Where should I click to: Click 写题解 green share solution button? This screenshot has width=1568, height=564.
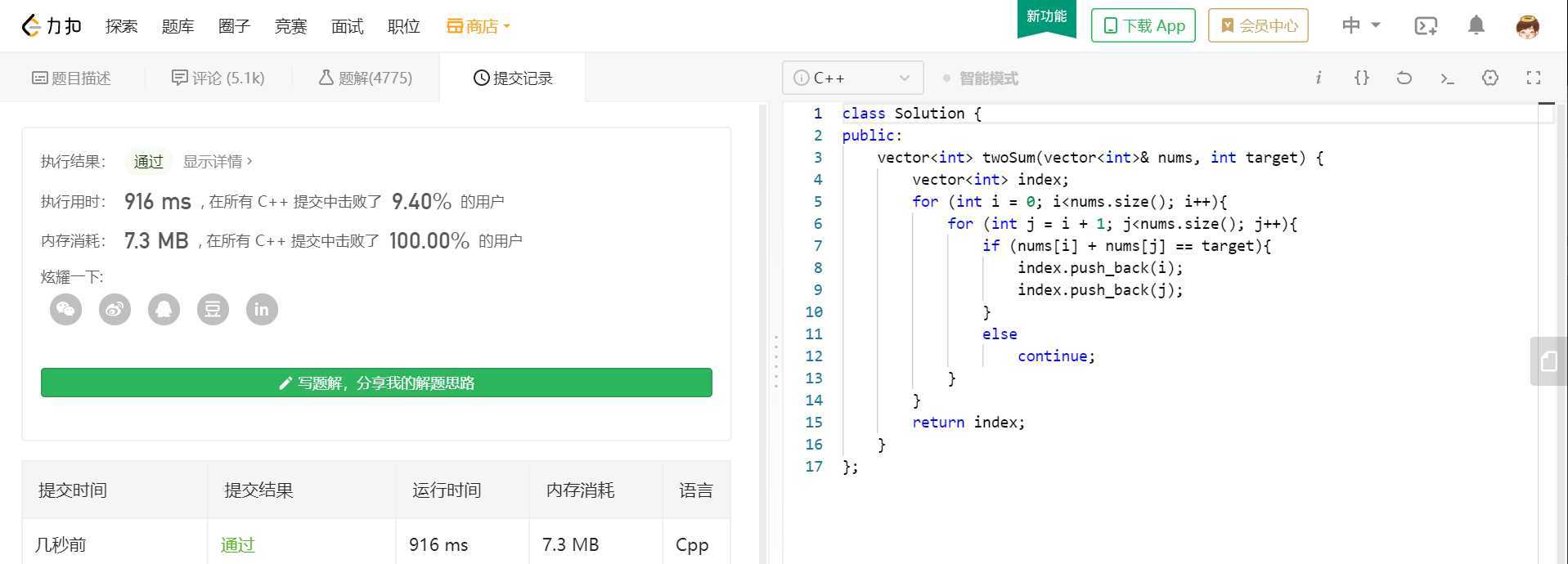(x=376, y=383)
